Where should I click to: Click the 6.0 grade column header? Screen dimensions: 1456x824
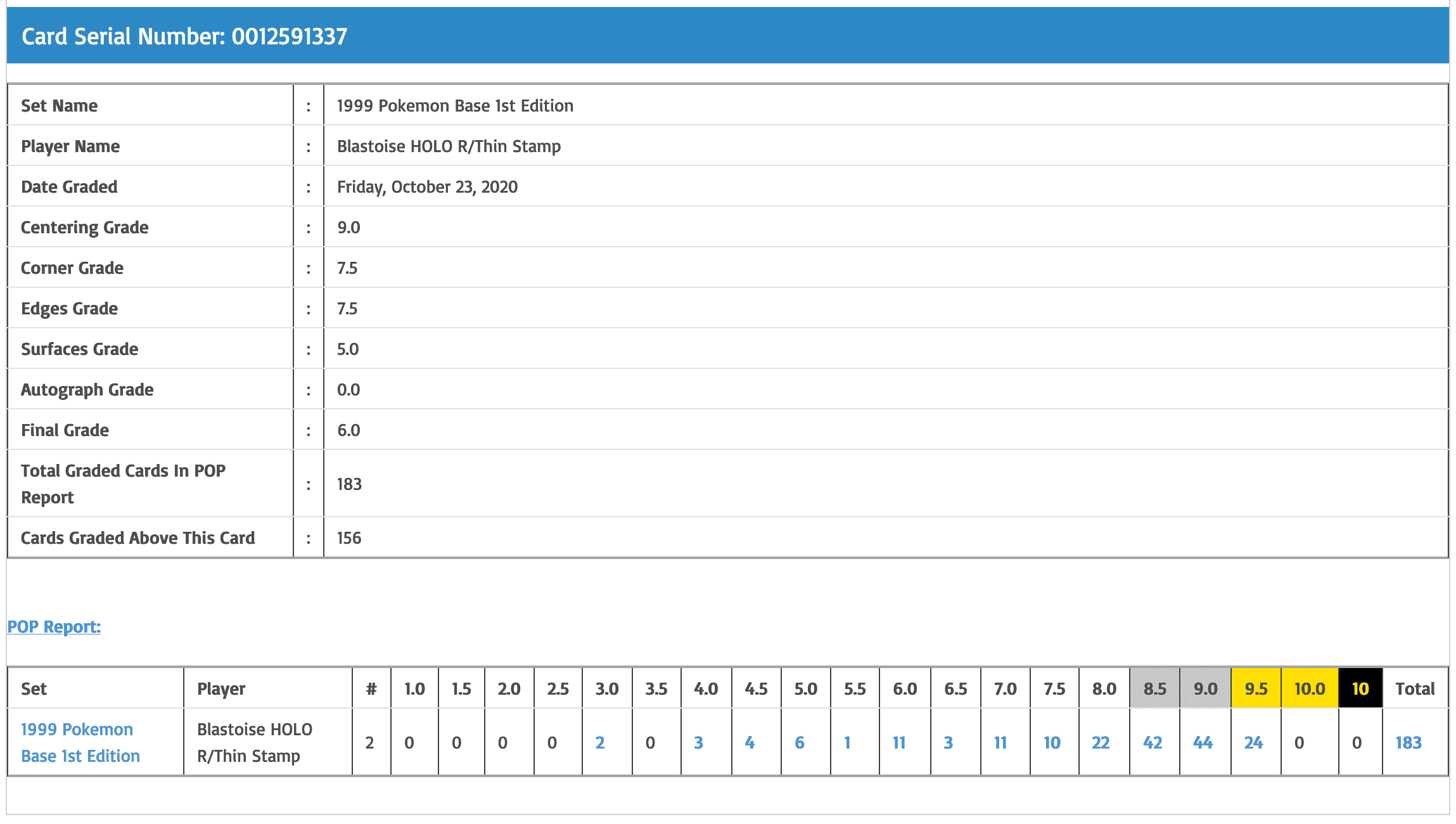pos(905,688)
